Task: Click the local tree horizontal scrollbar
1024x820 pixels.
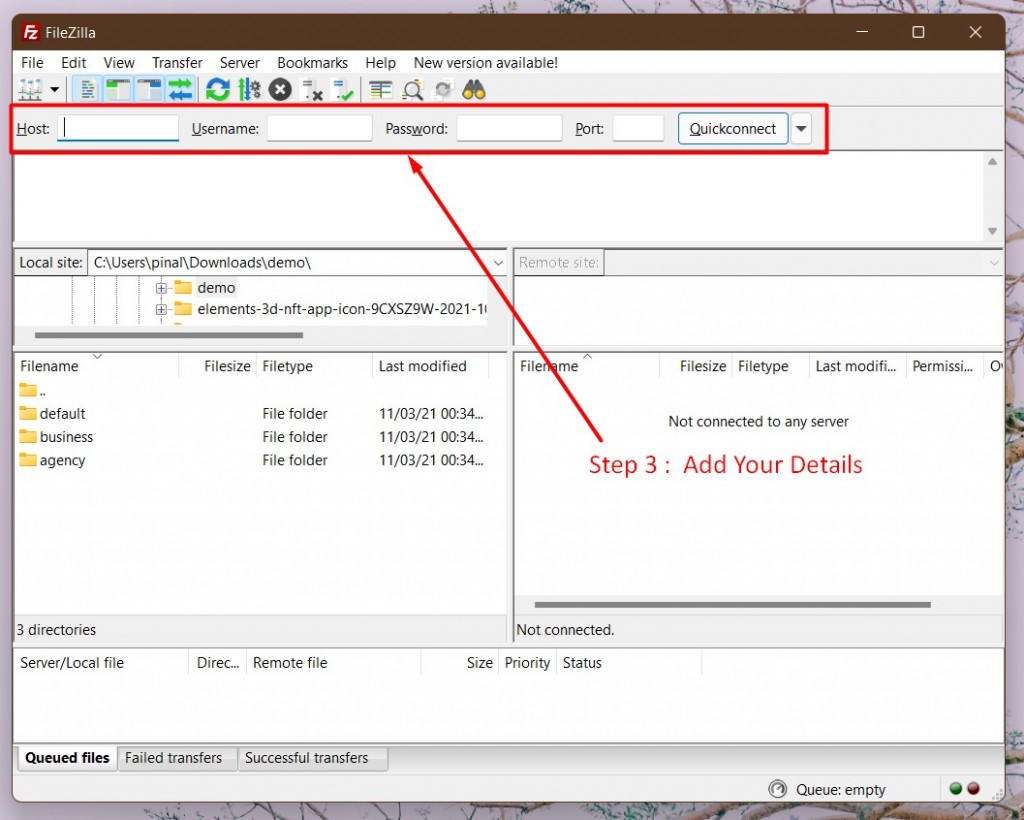Action: (168, 335)
